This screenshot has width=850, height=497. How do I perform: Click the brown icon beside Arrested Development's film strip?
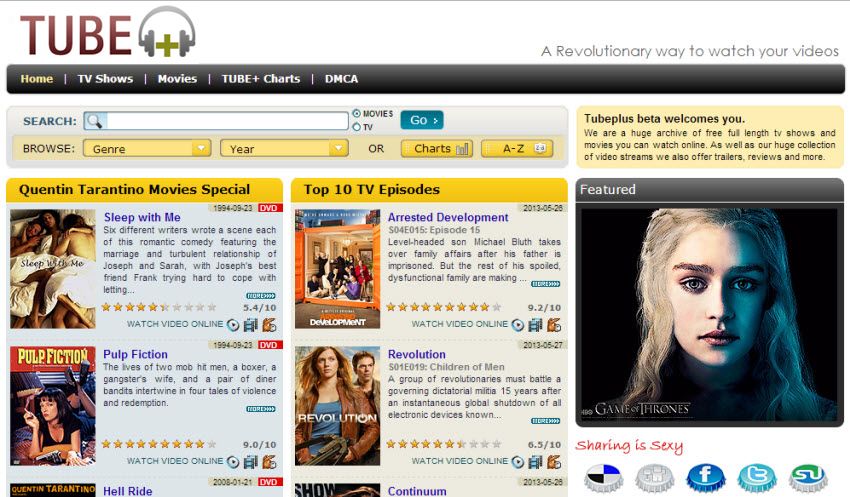click(x=553, y=325)
